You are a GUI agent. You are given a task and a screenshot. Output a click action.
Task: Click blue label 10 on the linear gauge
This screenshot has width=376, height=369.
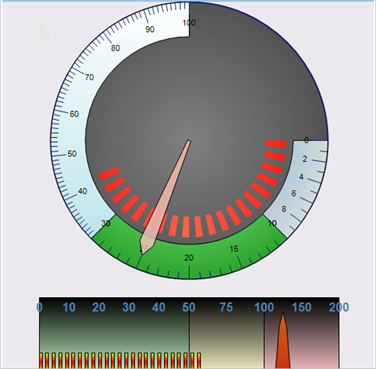[x=69, y=307]
